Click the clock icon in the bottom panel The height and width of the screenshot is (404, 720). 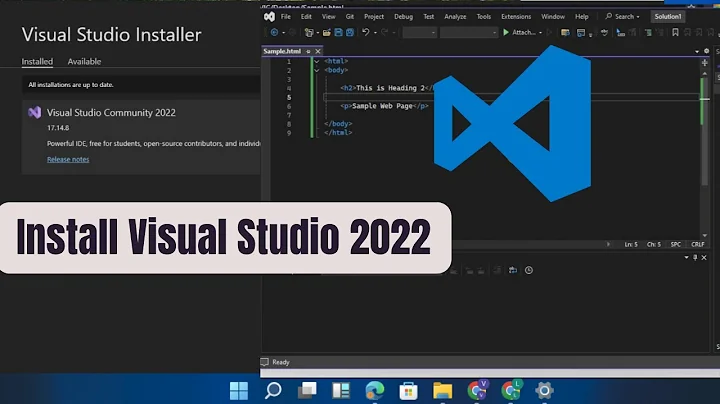(529, 270)
